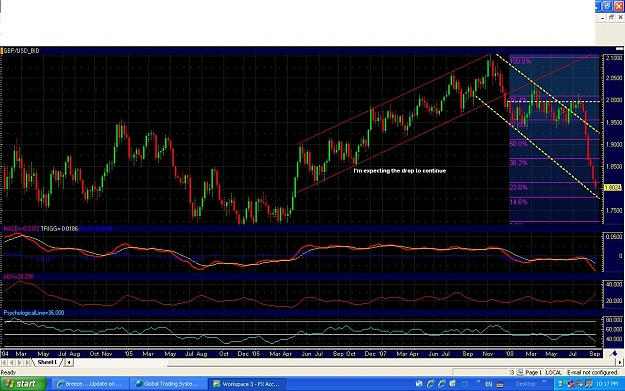Click the current price tag 1.8024
Image resolution: width=625 pixels, height=391 pixels.
pos(613,187)
